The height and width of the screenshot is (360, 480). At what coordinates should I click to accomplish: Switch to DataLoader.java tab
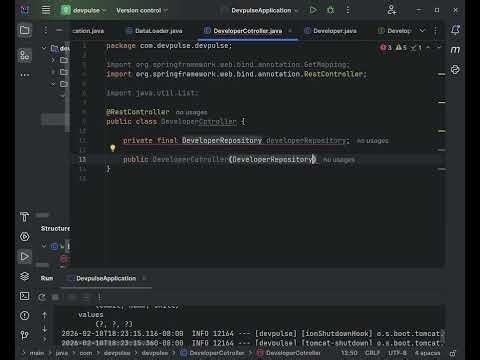click(155, 31)
